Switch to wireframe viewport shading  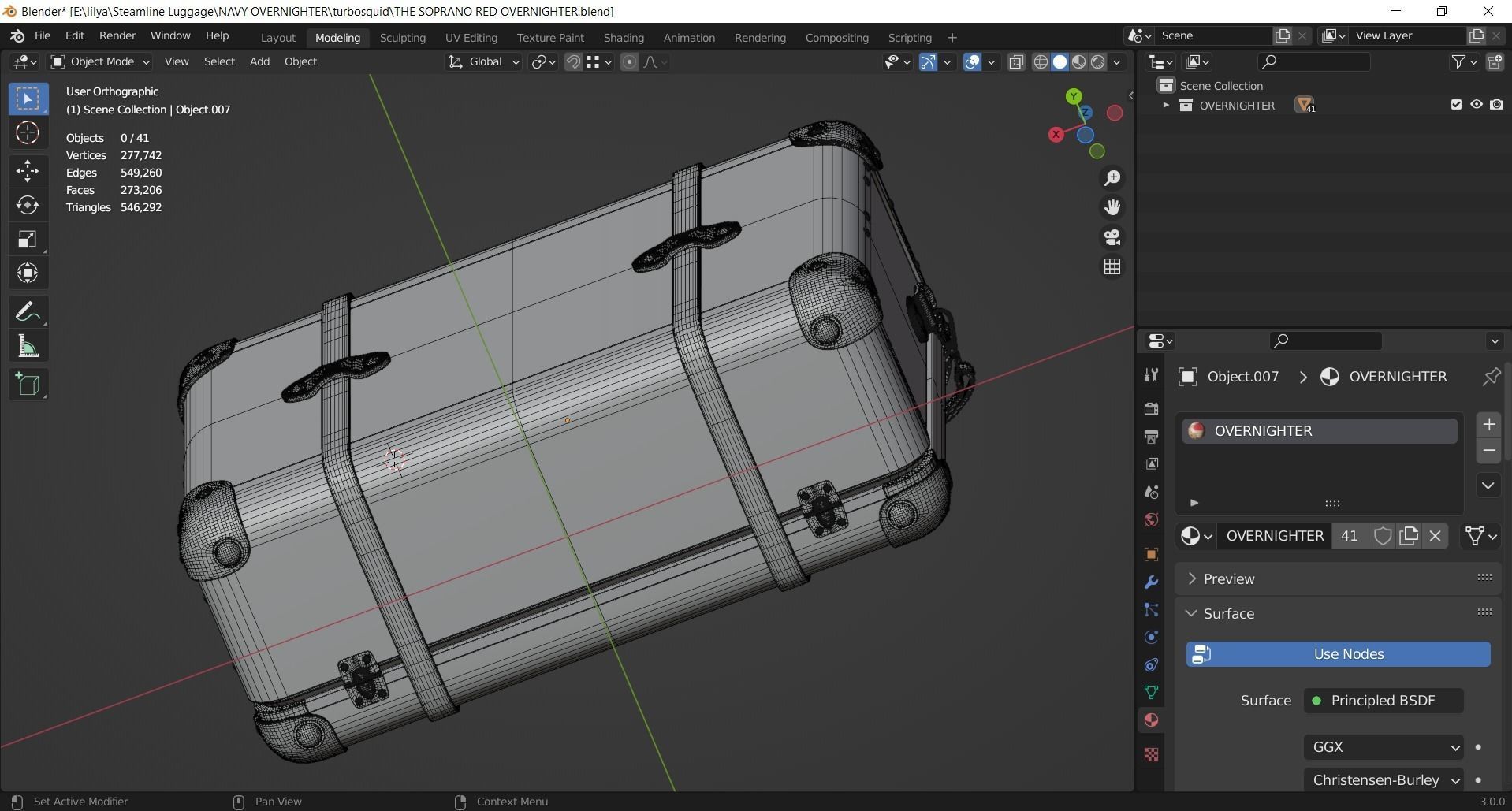coord(1041,61)
